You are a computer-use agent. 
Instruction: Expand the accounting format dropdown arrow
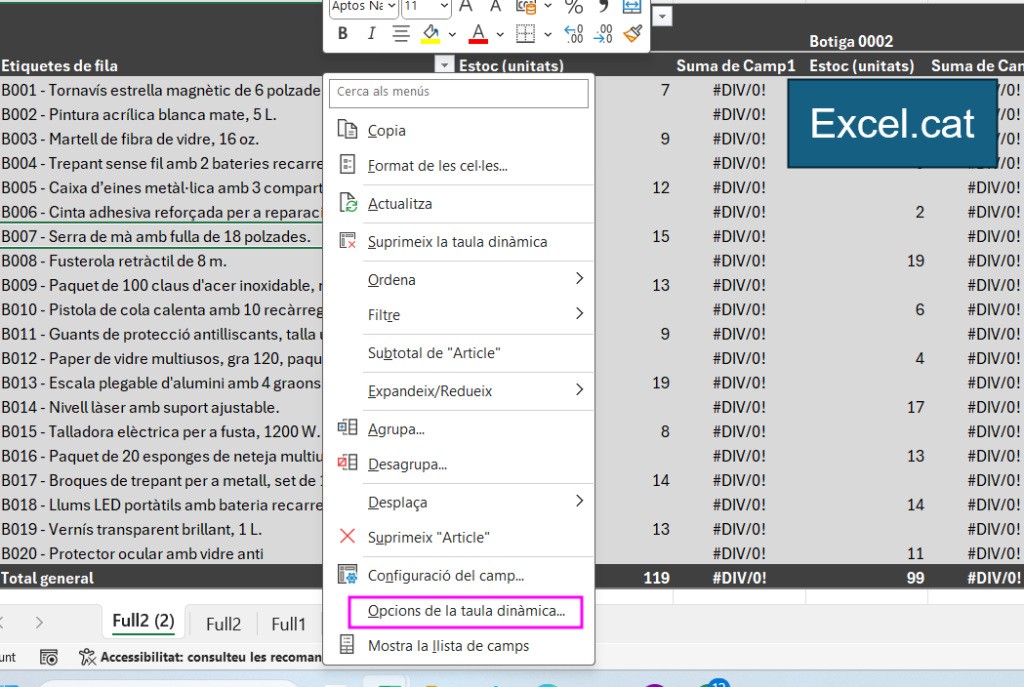click(548, 7)
